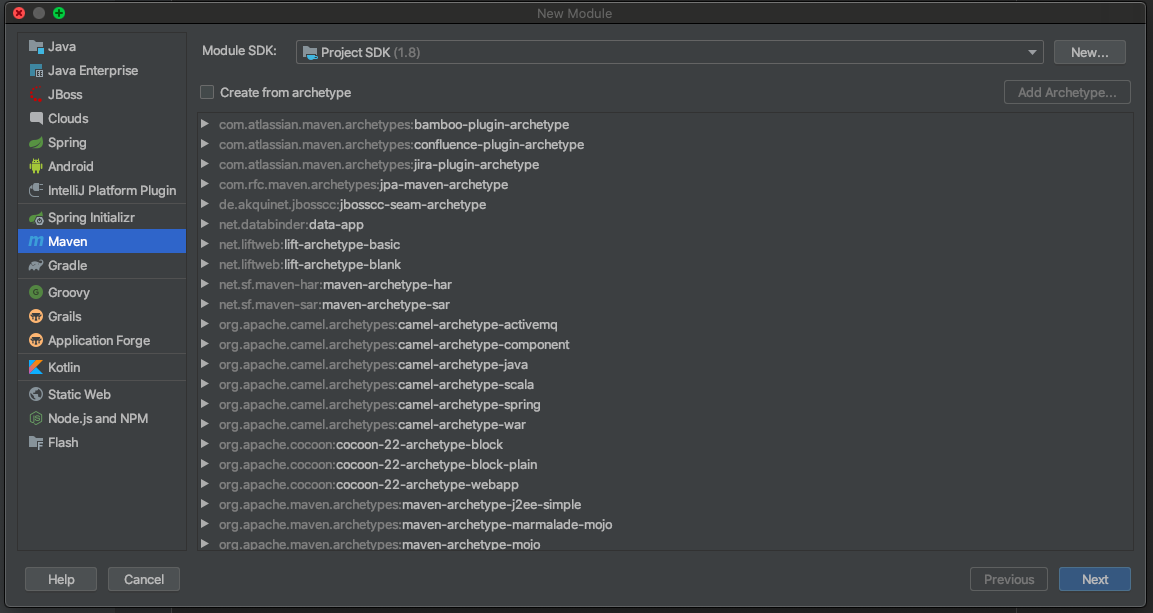The width and height of the screenshot is (1153, 613).
Task: Click the Java Enterprise icon
Action: pos(35,71)
